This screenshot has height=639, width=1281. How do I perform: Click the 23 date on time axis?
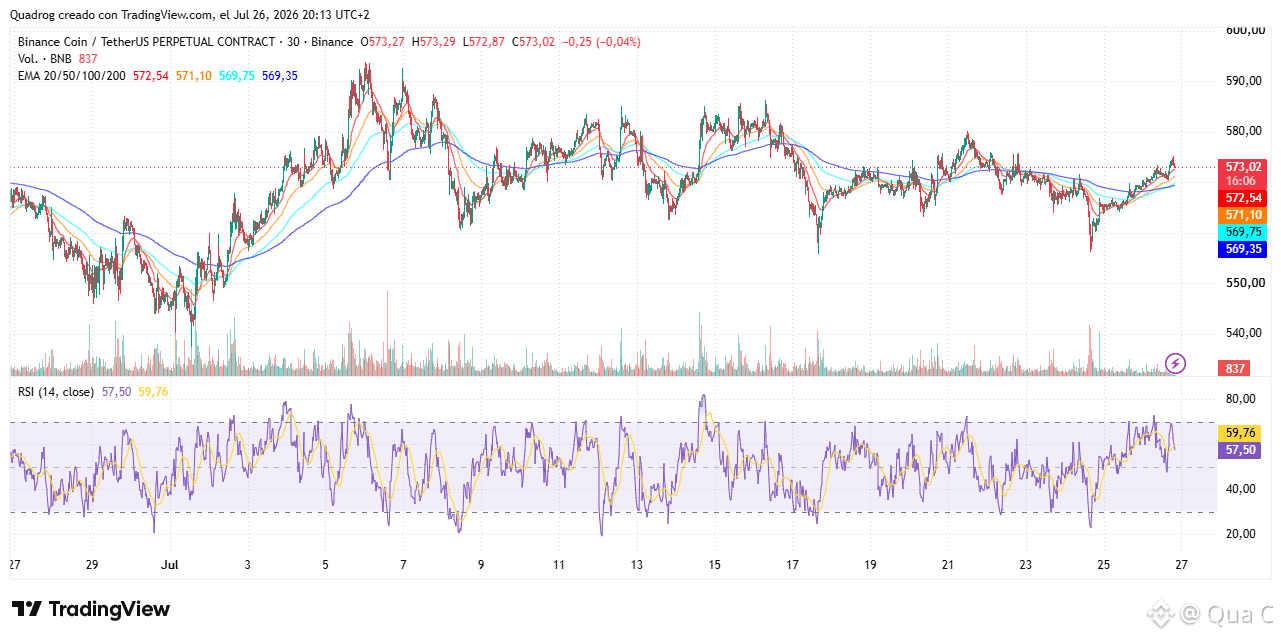click(1025, 565)
